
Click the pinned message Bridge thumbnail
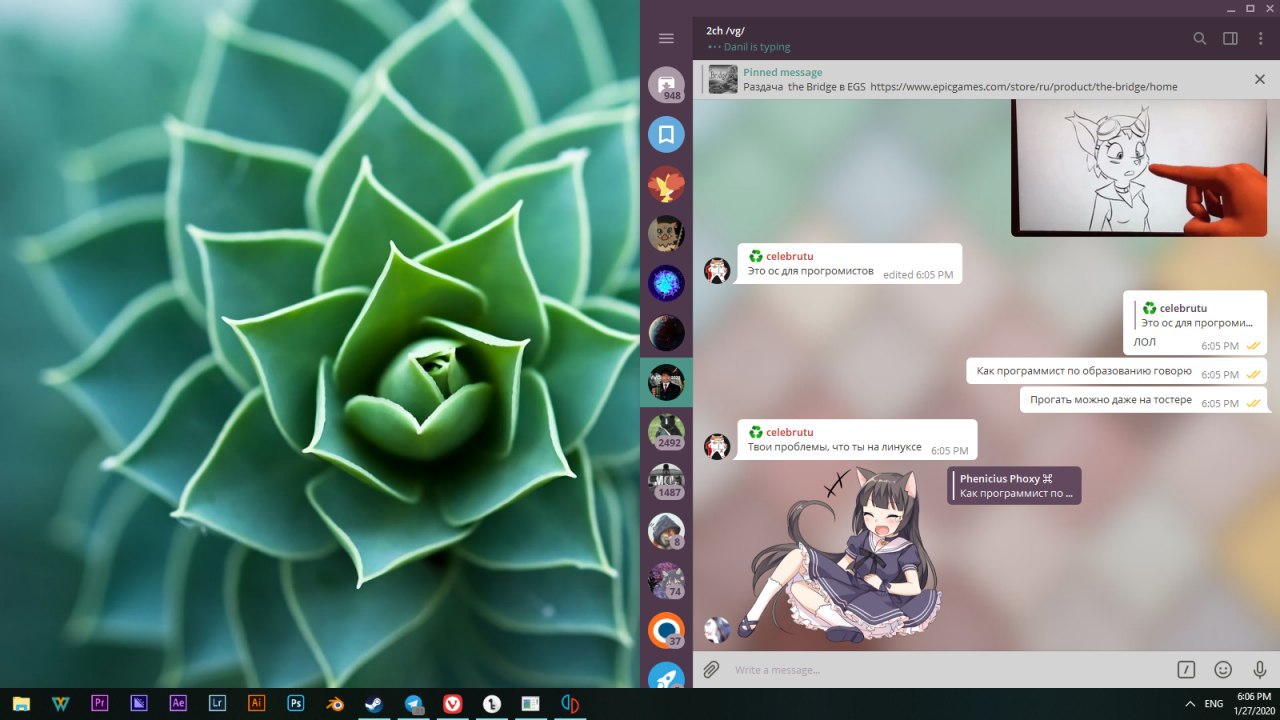pyautogui.click(x=723, y=80)
